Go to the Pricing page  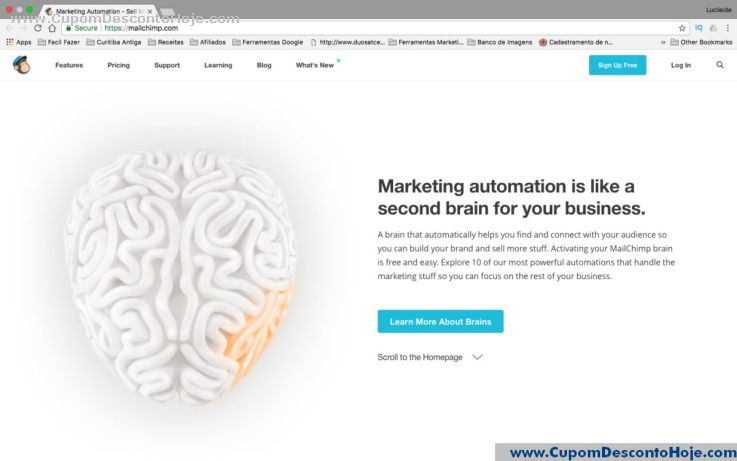pos(118,65)
